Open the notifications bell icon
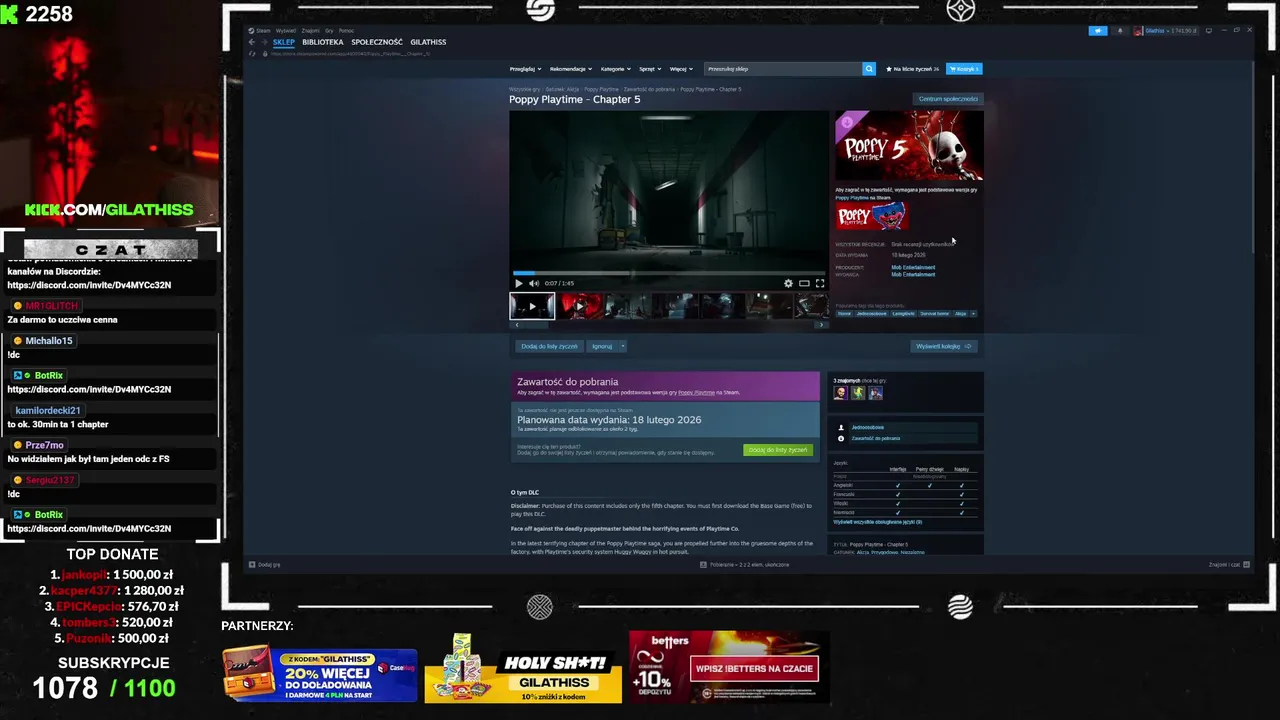Viewport: 1280px width, 720px height. point(1120,31)
